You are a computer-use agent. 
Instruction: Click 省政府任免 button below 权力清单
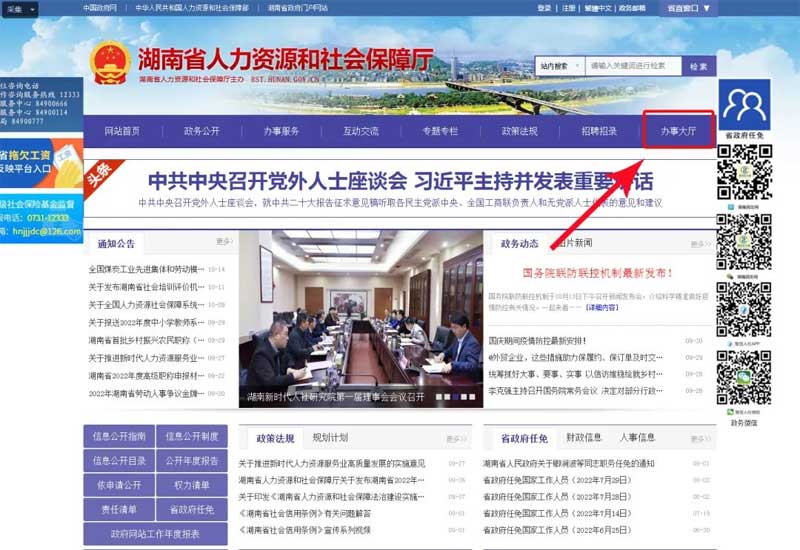point(192,510)
